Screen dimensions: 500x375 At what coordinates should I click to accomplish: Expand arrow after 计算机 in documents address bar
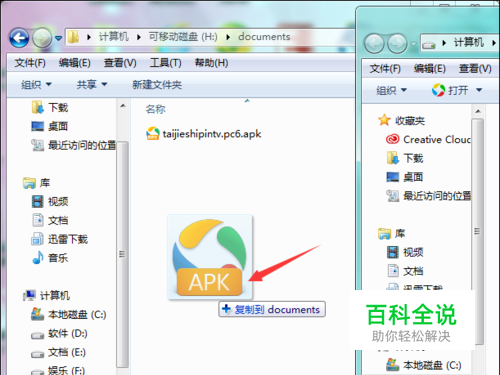(x=138, y=37)
